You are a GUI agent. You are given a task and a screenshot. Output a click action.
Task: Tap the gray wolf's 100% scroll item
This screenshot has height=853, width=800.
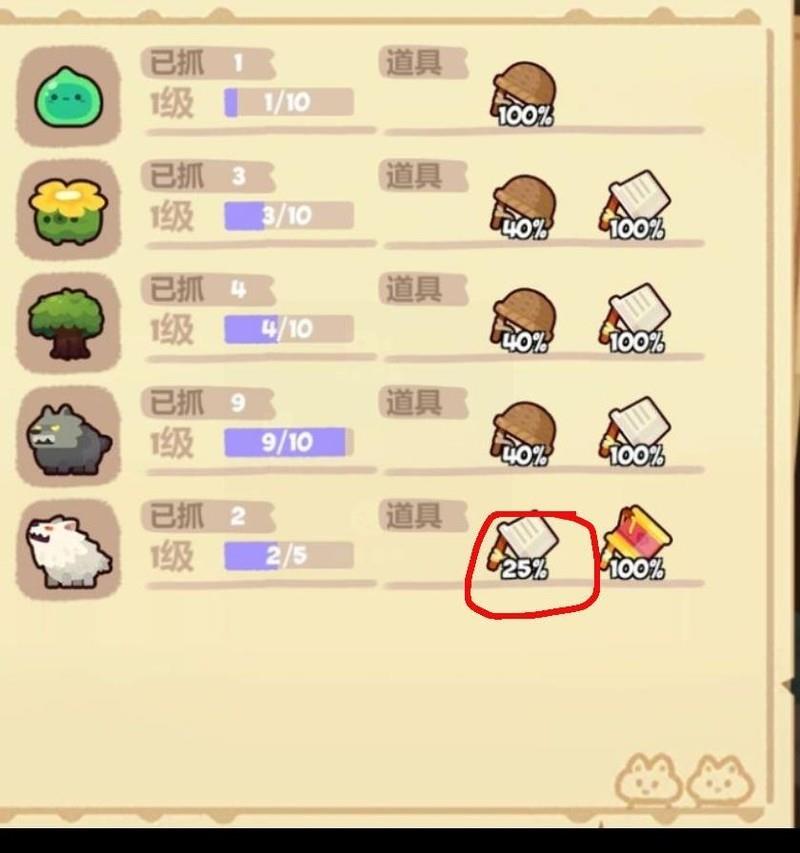coord(635,432)
